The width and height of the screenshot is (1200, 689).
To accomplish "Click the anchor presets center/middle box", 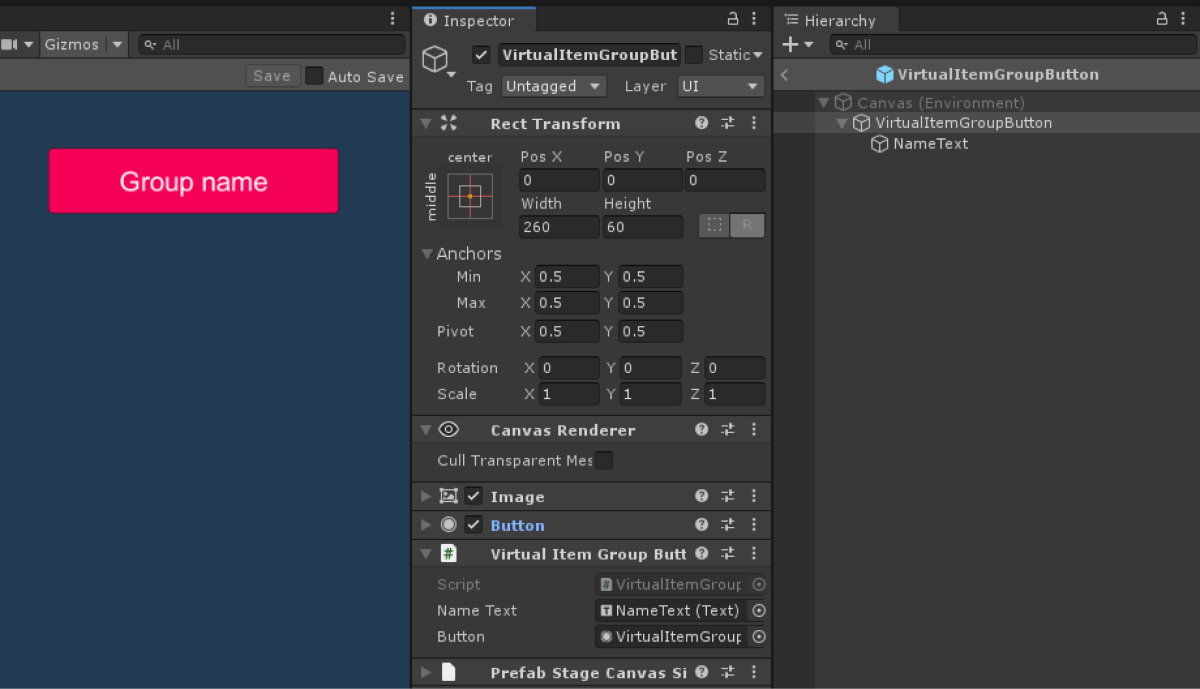I will (x=470, y=196).
